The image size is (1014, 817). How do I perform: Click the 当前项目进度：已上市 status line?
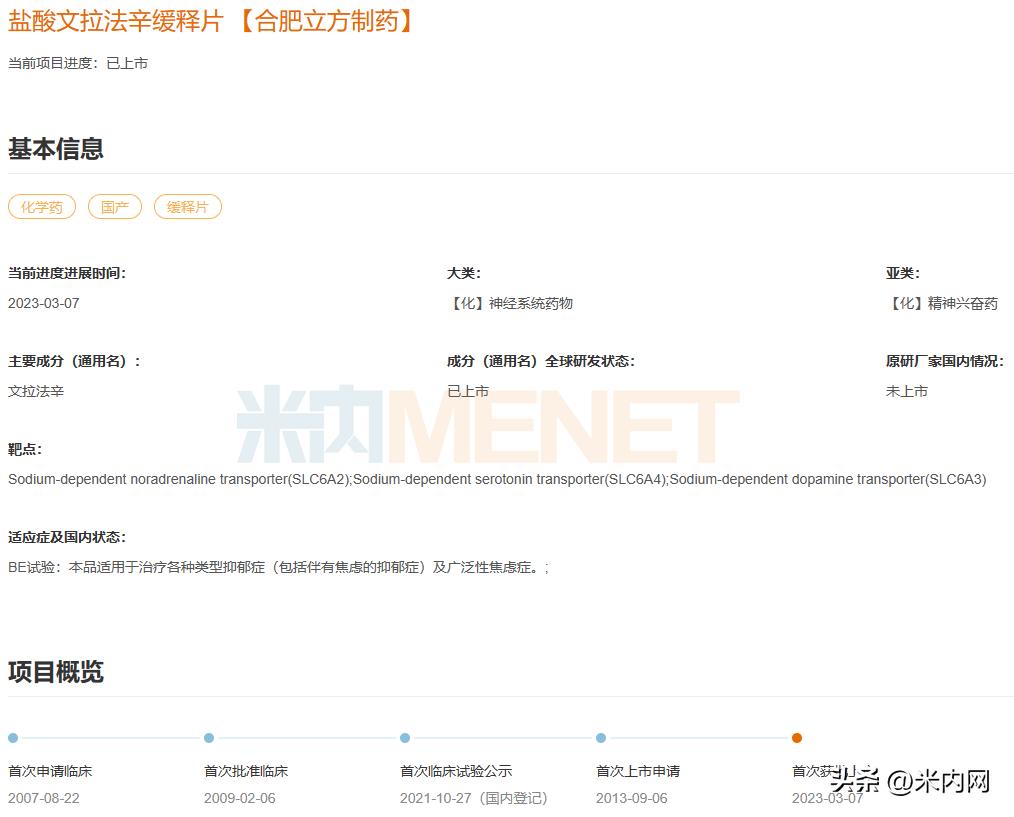pyautogui.click(x=78, y=63)
